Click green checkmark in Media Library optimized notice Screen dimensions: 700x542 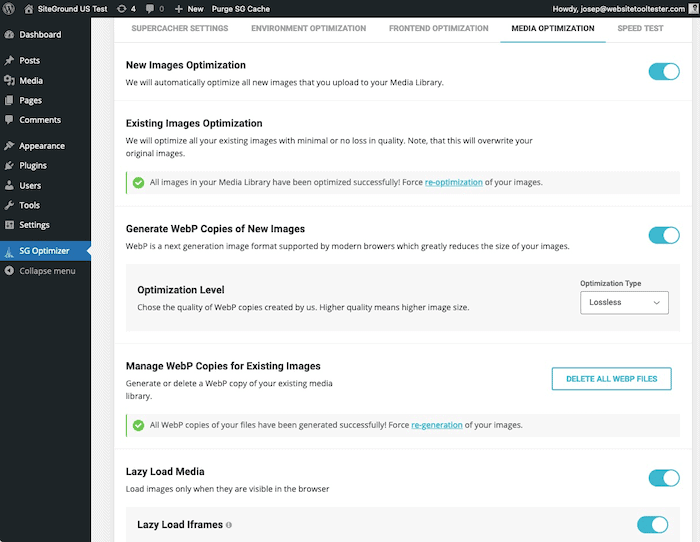138,182
